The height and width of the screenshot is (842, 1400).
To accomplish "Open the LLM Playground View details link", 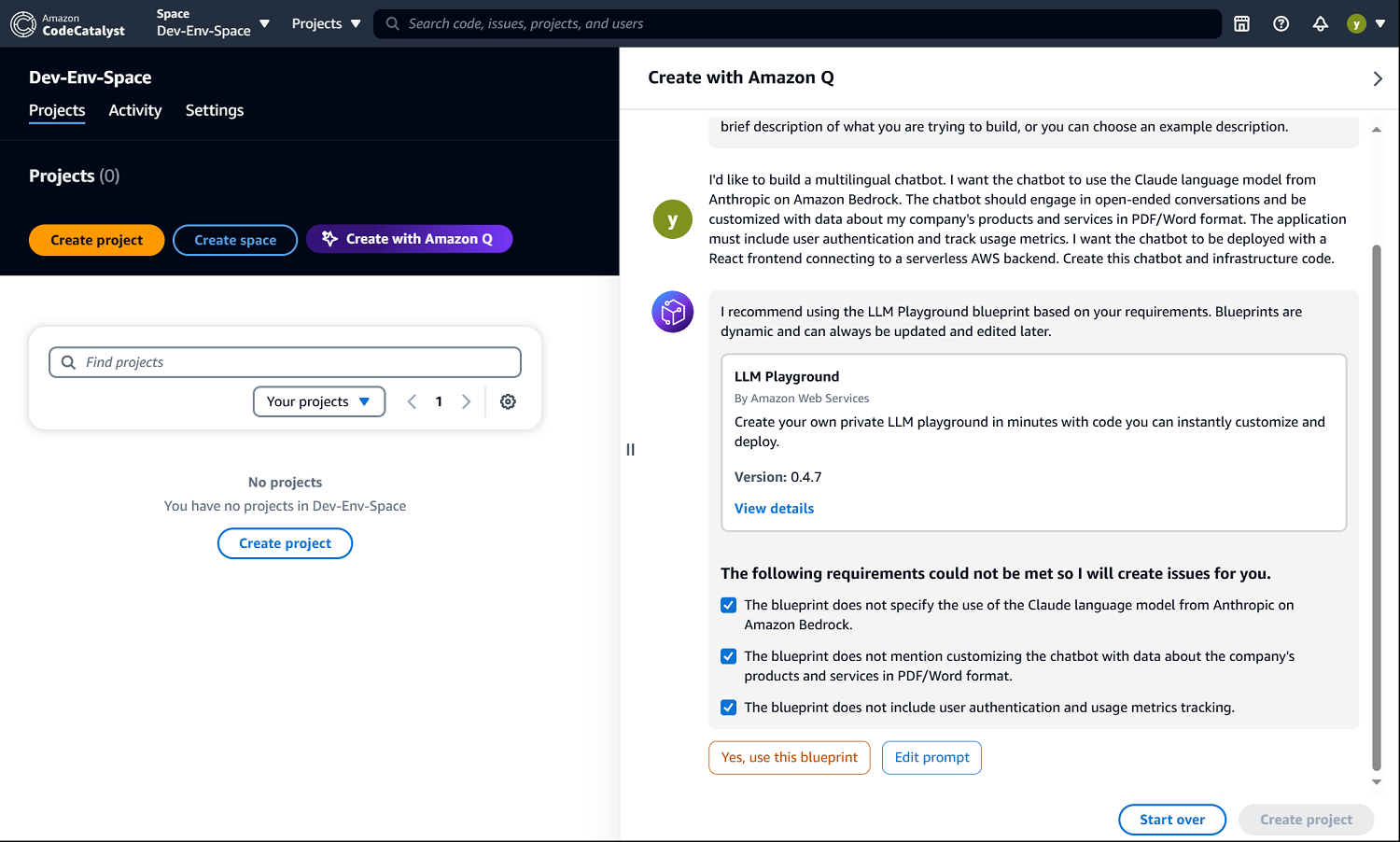I will pyautogui.click(x=774, y=508).
